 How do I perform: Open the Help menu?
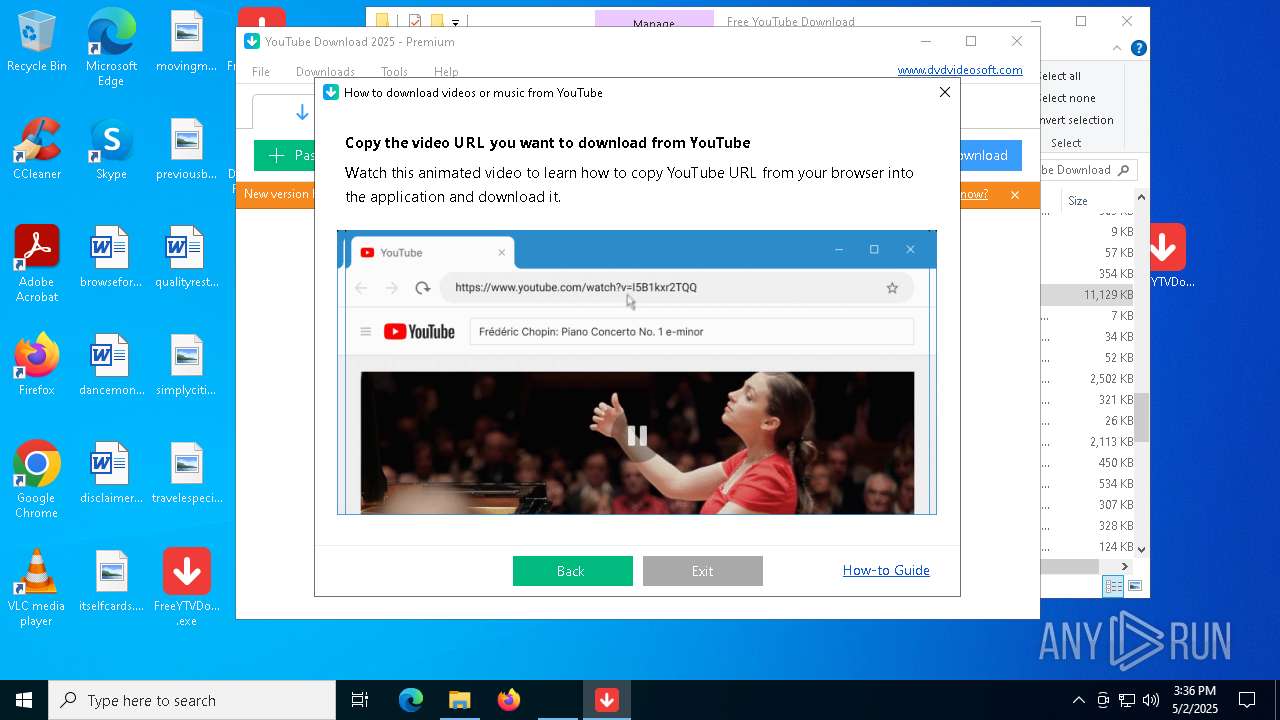coord(446,72)
